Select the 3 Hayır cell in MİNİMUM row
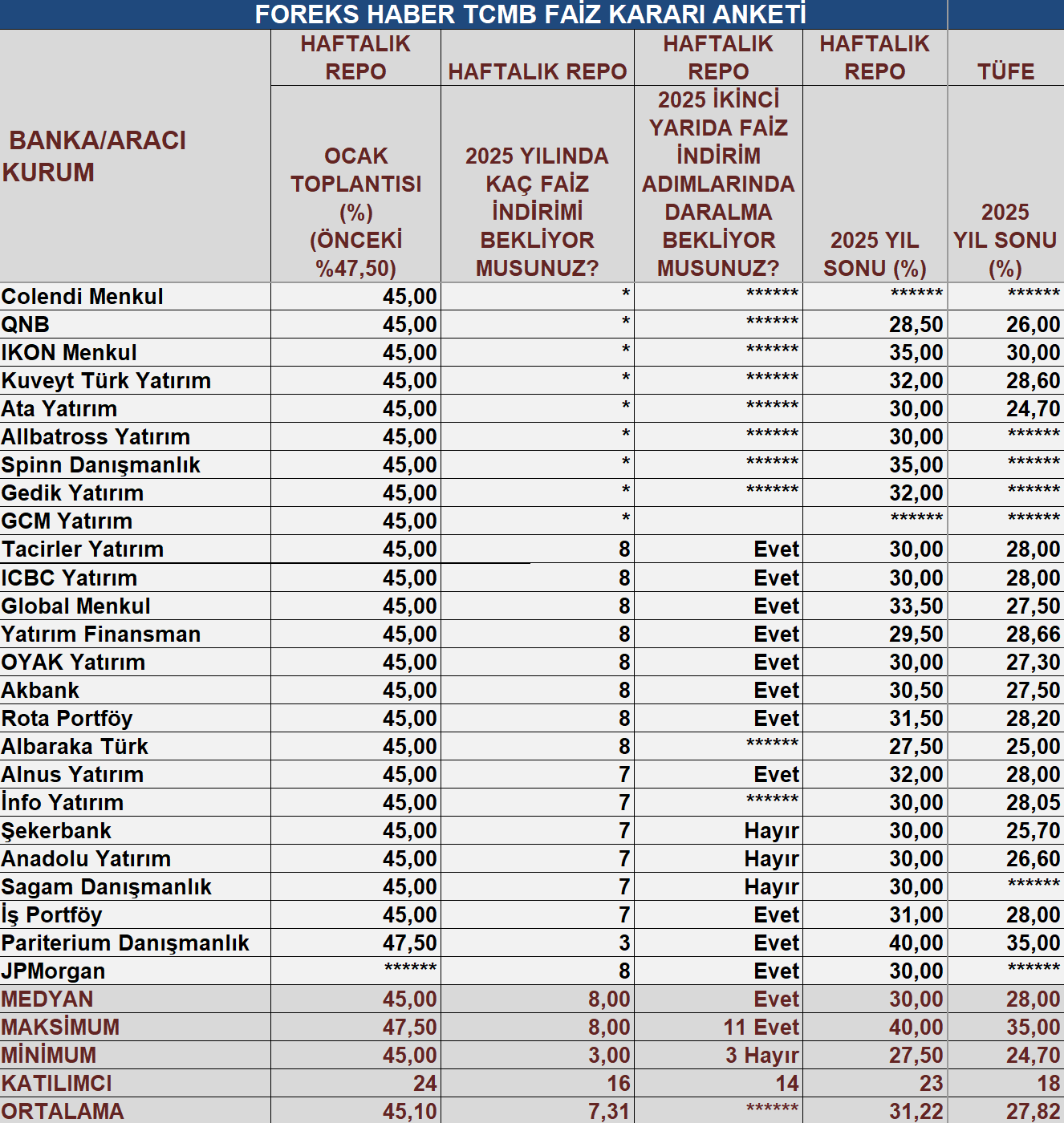 point(761,1056)
